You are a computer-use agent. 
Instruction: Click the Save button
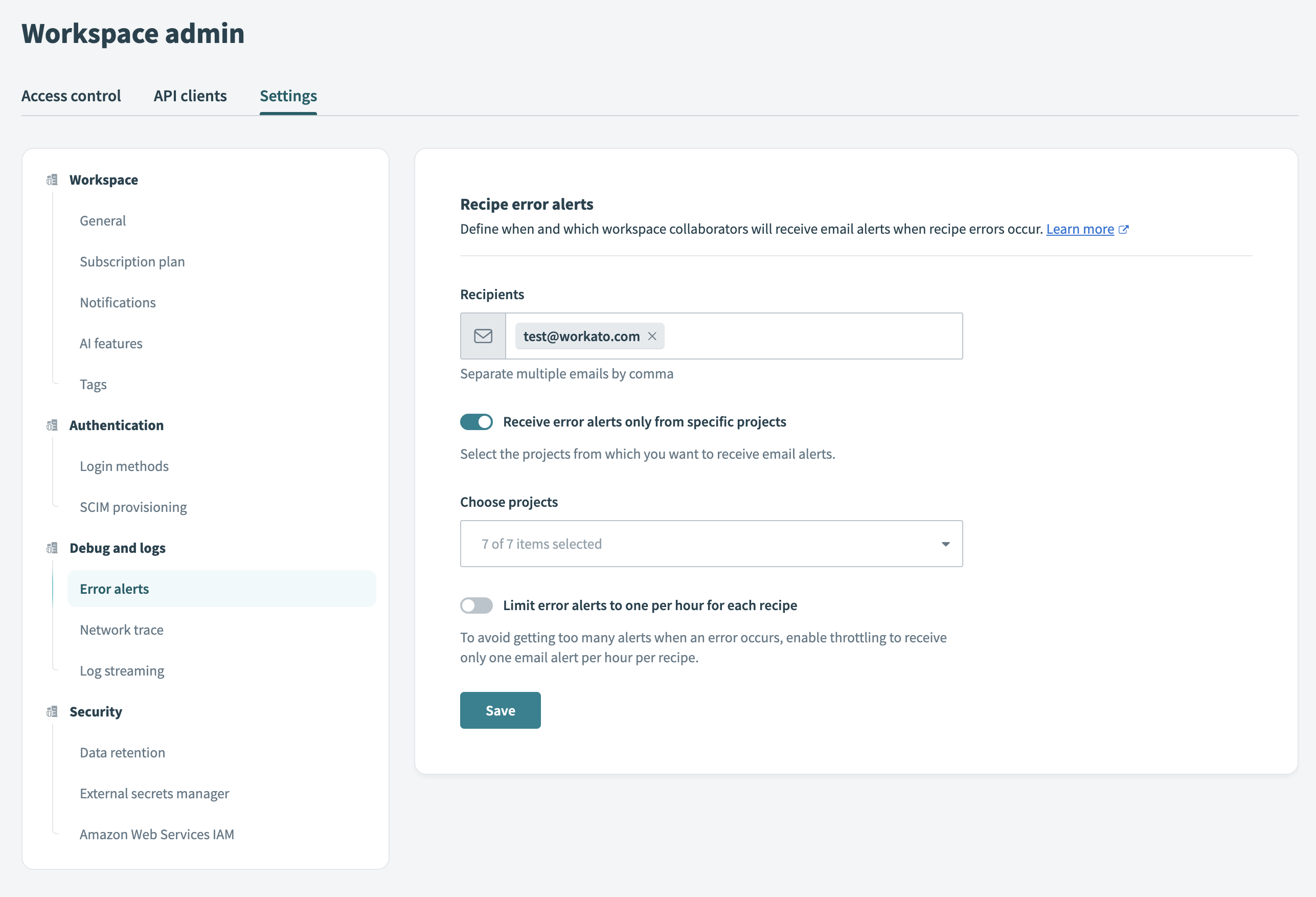tap(500, 710)
